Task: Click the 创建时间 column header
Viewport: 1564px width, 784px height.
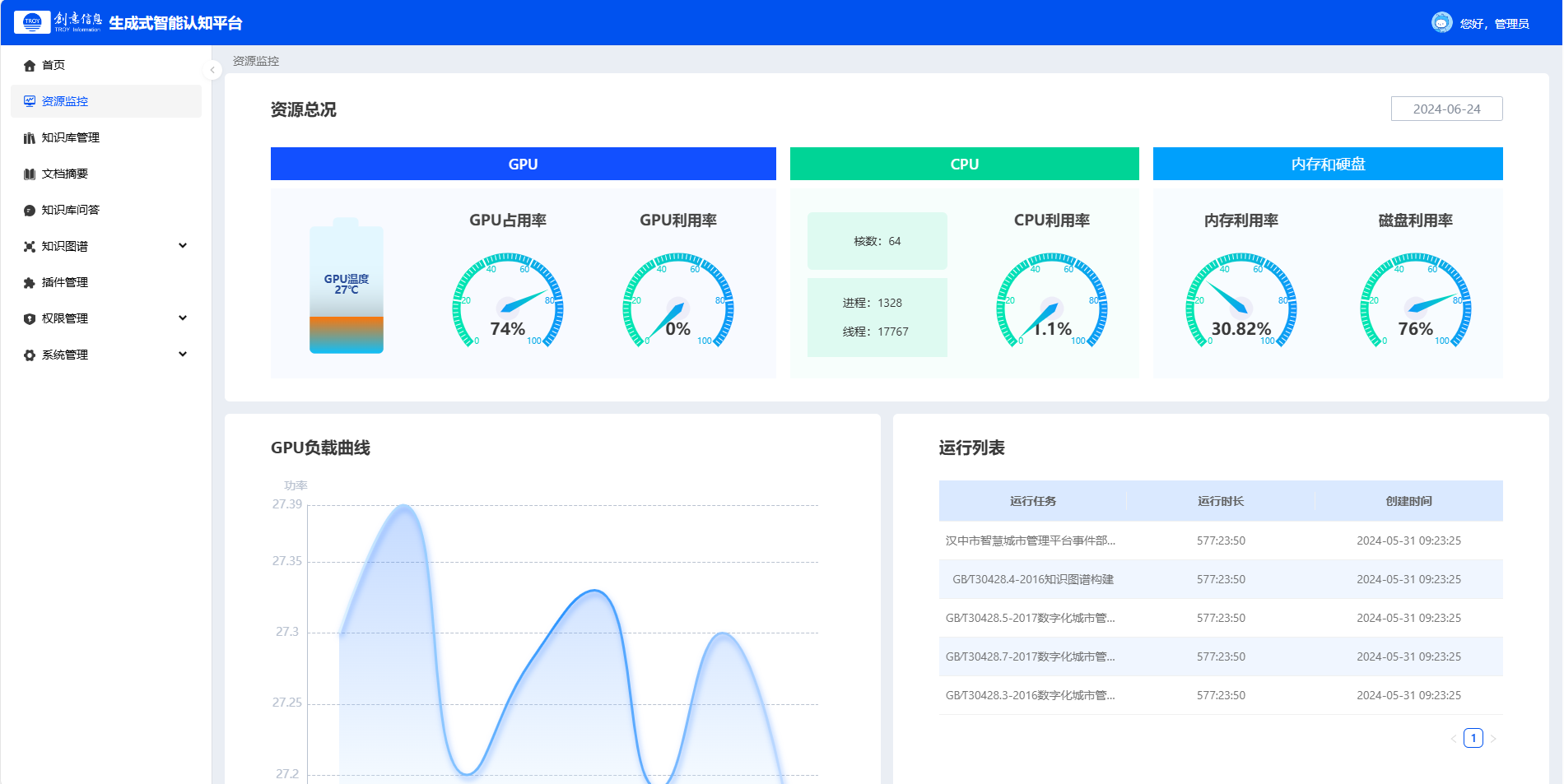Action: pyautogui.click(x=1408, y=501)
